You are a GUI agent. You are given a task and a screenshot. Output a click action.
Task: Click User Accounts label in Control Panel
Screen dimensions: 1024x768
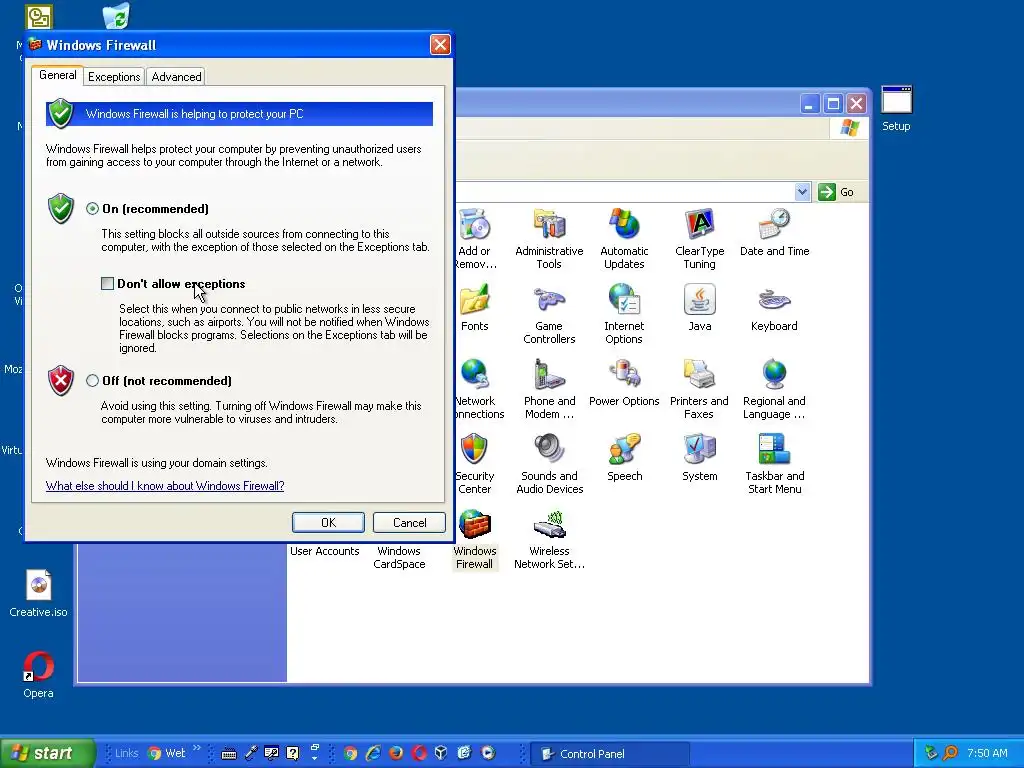(x=325, y=551)
